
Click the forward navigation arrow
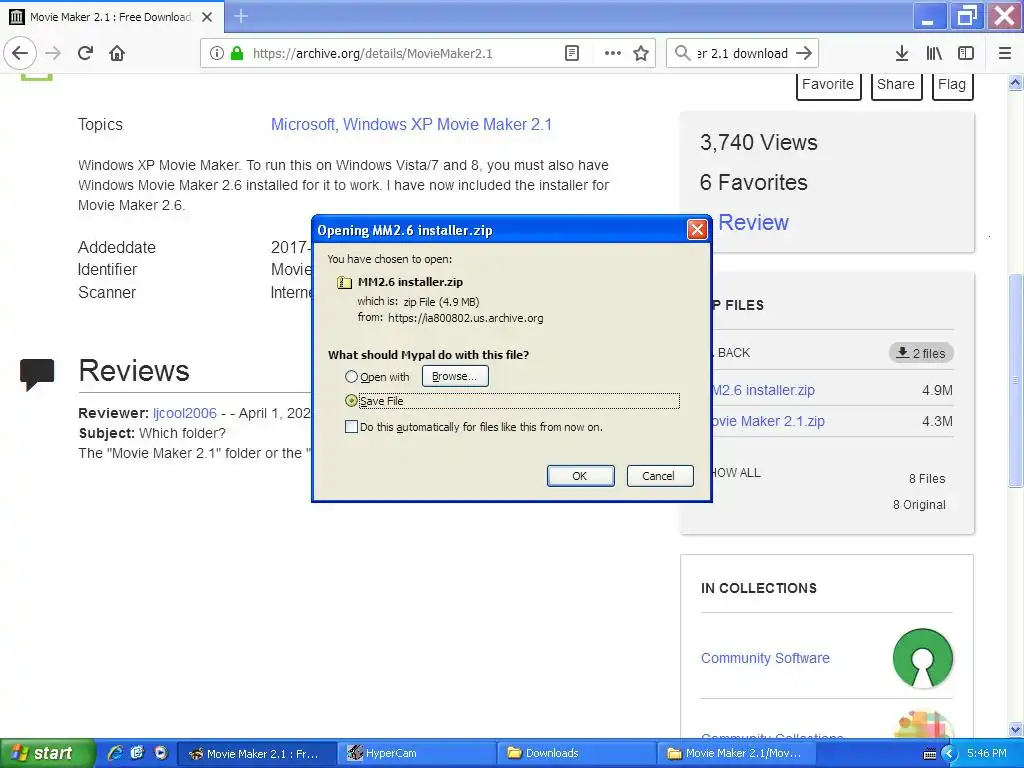[x=53, y=54]
